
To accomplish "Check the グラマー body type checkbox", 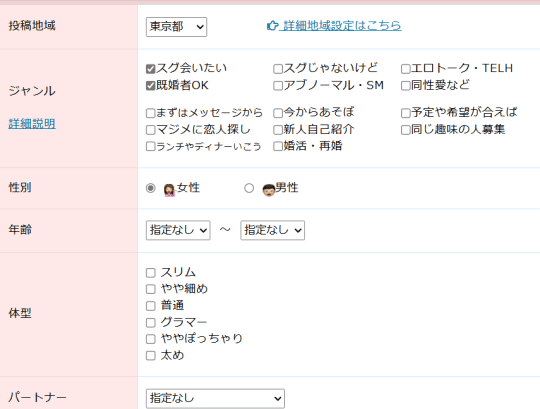I will click(150, 323).
